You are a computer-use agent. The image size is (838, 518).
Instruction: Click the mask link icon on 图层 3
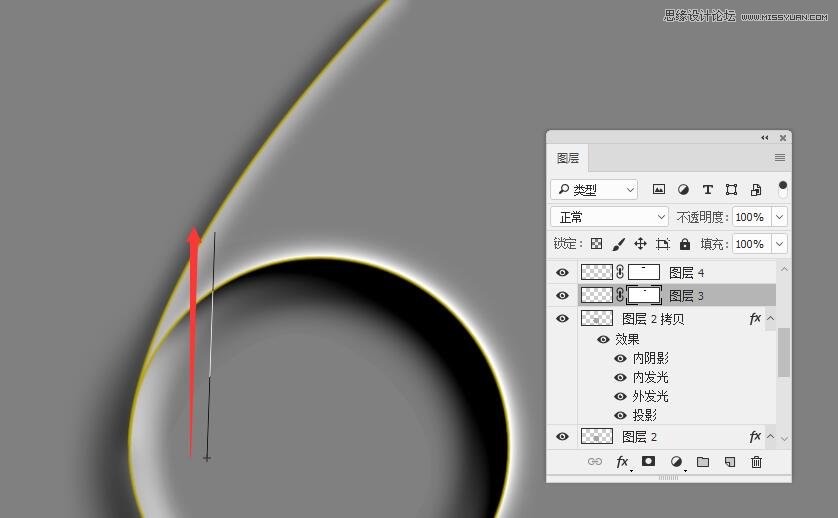620,295
